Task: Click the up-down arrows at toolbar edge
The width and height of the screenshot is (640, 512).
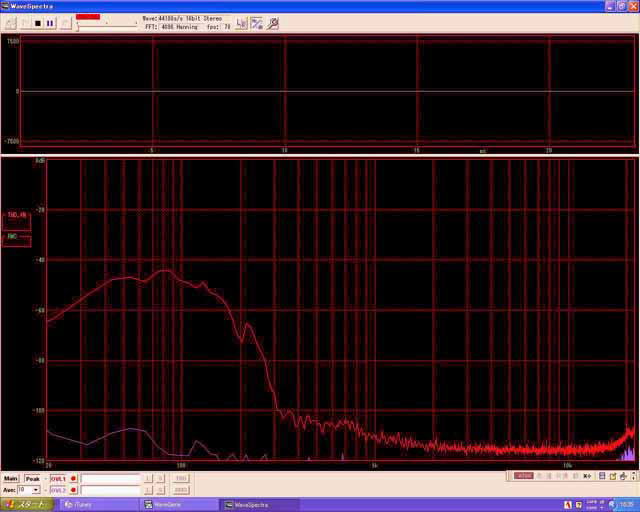Action: tap(634, 476)
